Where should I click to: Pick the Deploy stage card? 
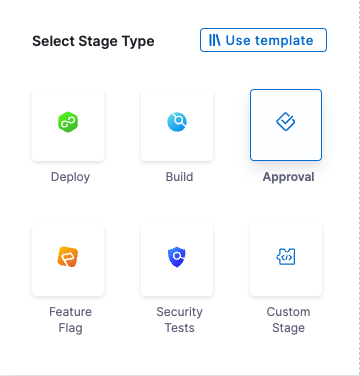click(x=68, y=125)
